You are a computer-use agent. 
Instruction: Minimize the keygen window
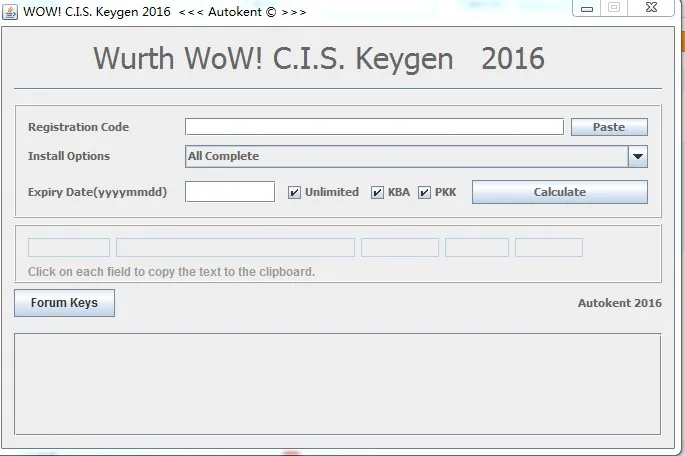coord(587,8)
